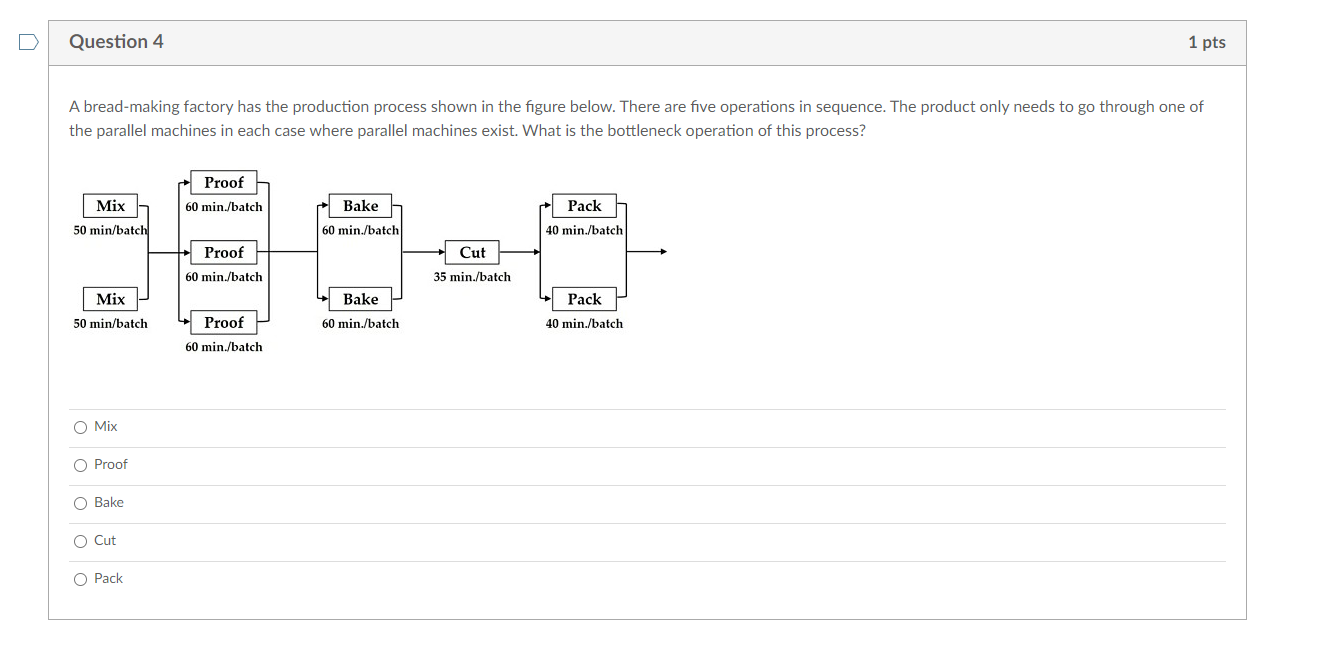The height and width of the screenshot is (647, 1343).
Task: Click the bottom Pack box in the diagram
Action: tap(584, 299)
